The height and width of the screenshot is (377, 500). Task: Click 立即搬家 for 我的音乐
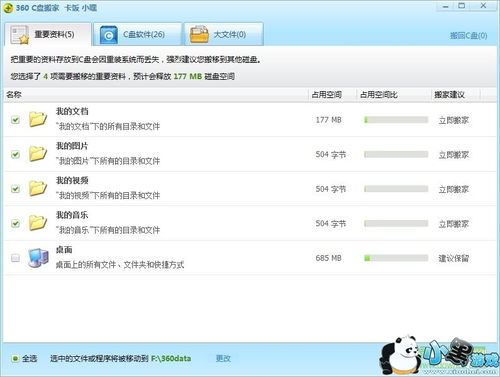pos(454,224)
